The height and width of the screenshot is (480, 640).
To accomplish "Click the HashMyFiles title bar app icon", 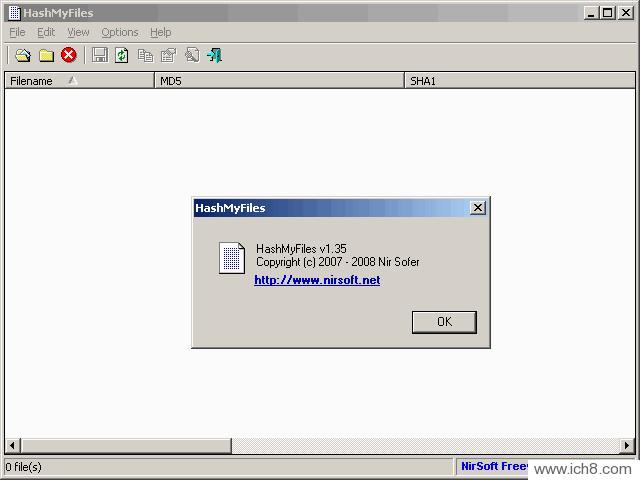I will tap(14, 13).
